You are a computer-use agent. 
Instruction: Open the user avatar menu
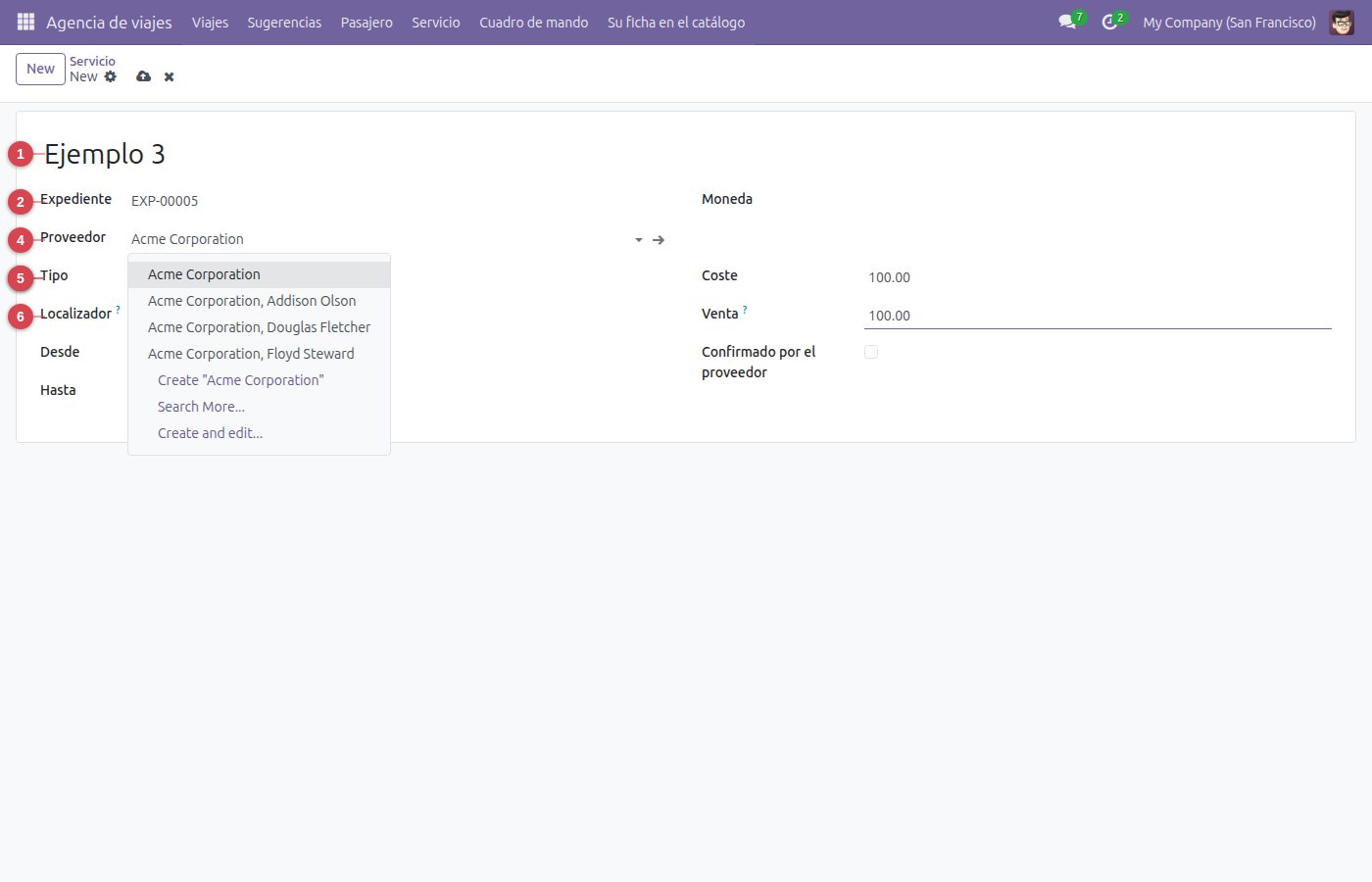coord(1342,22)
